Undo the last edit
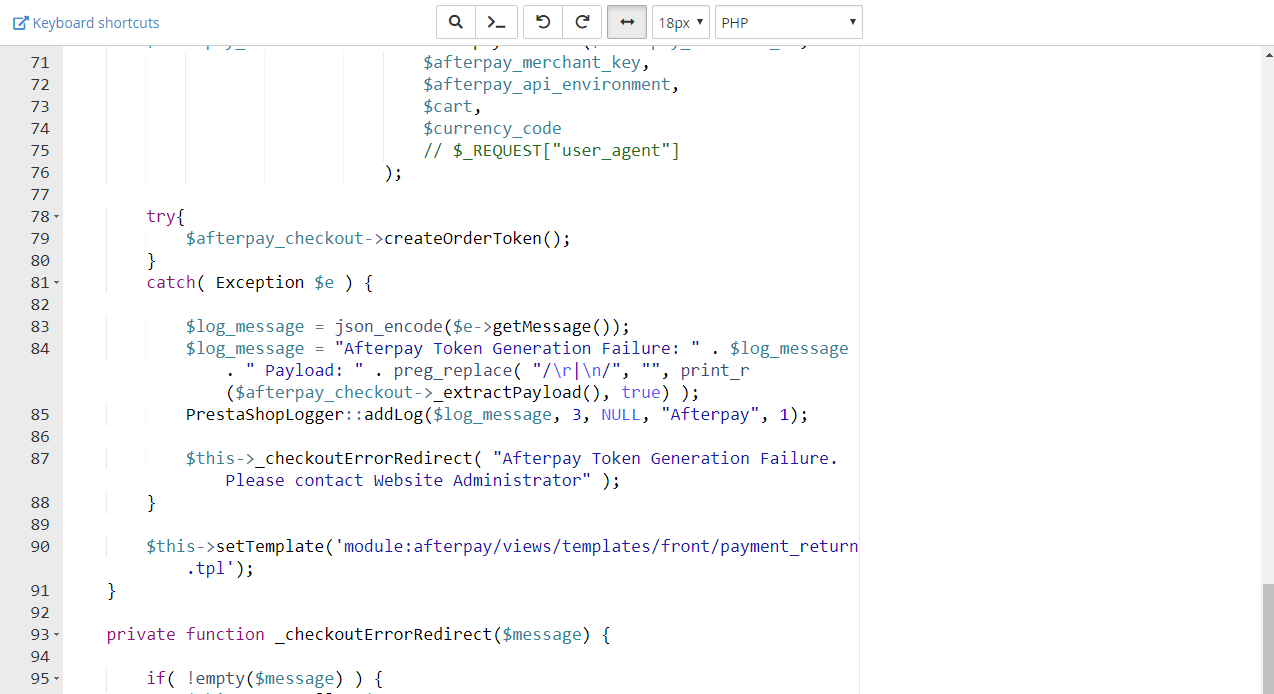The image size is (1274, 694). (543, 22)
